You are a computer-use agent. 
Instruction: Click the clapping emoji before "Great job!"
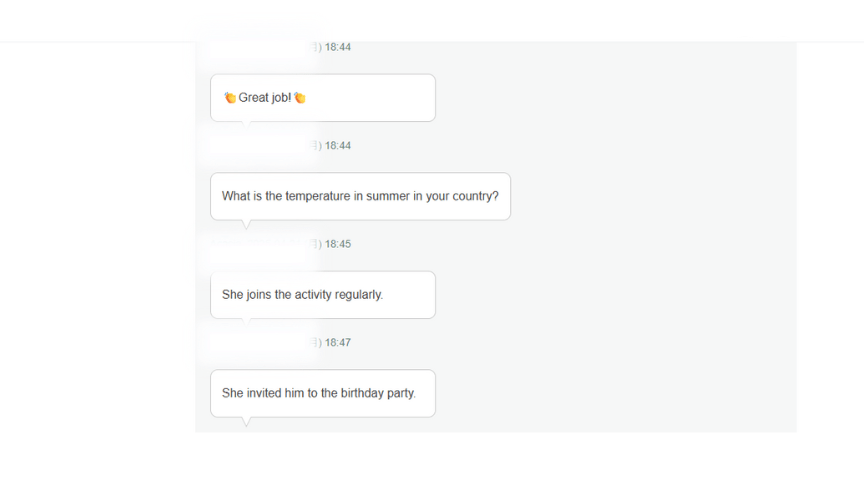pos(230,98)
